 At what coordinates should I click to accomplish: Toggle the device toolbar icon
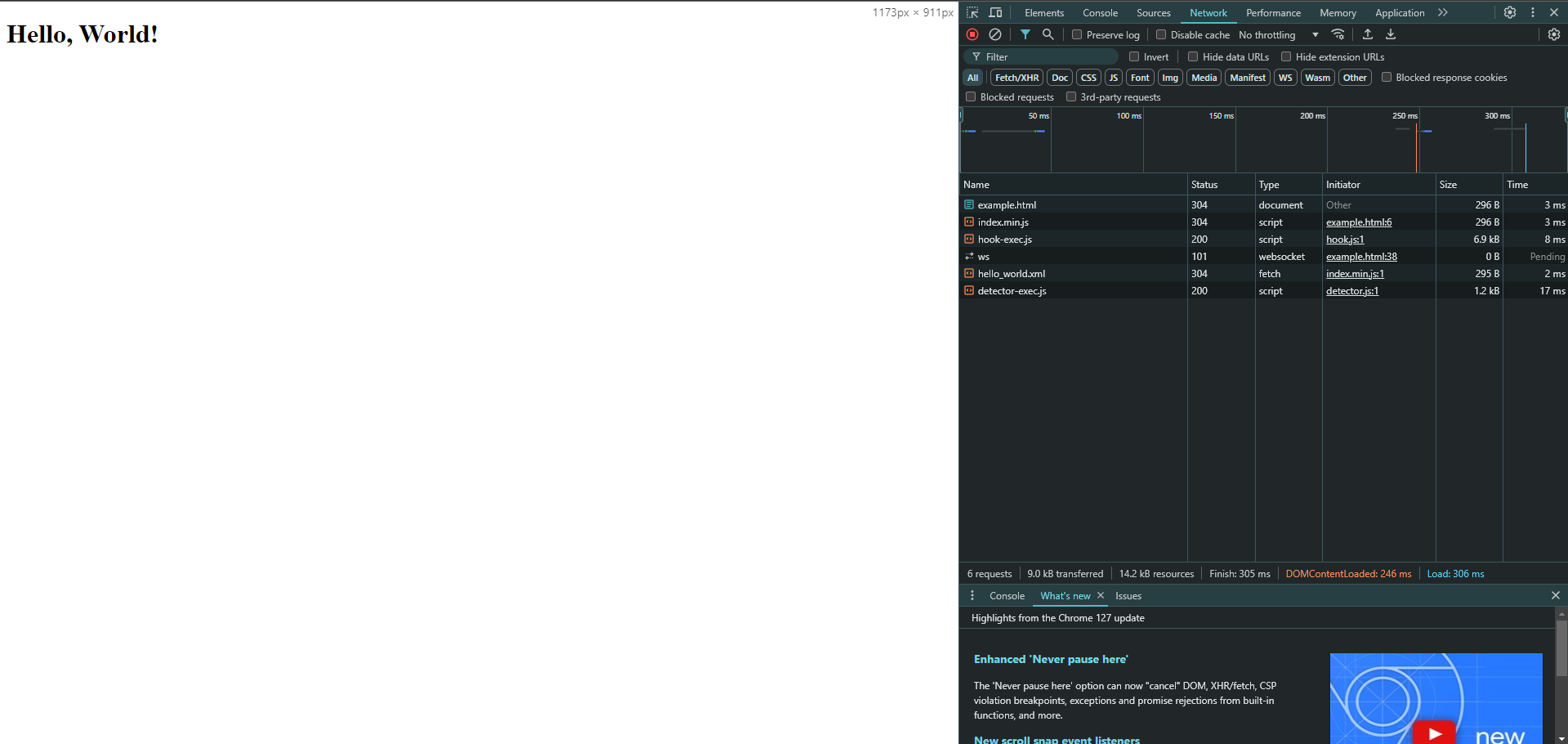[995, 12]
